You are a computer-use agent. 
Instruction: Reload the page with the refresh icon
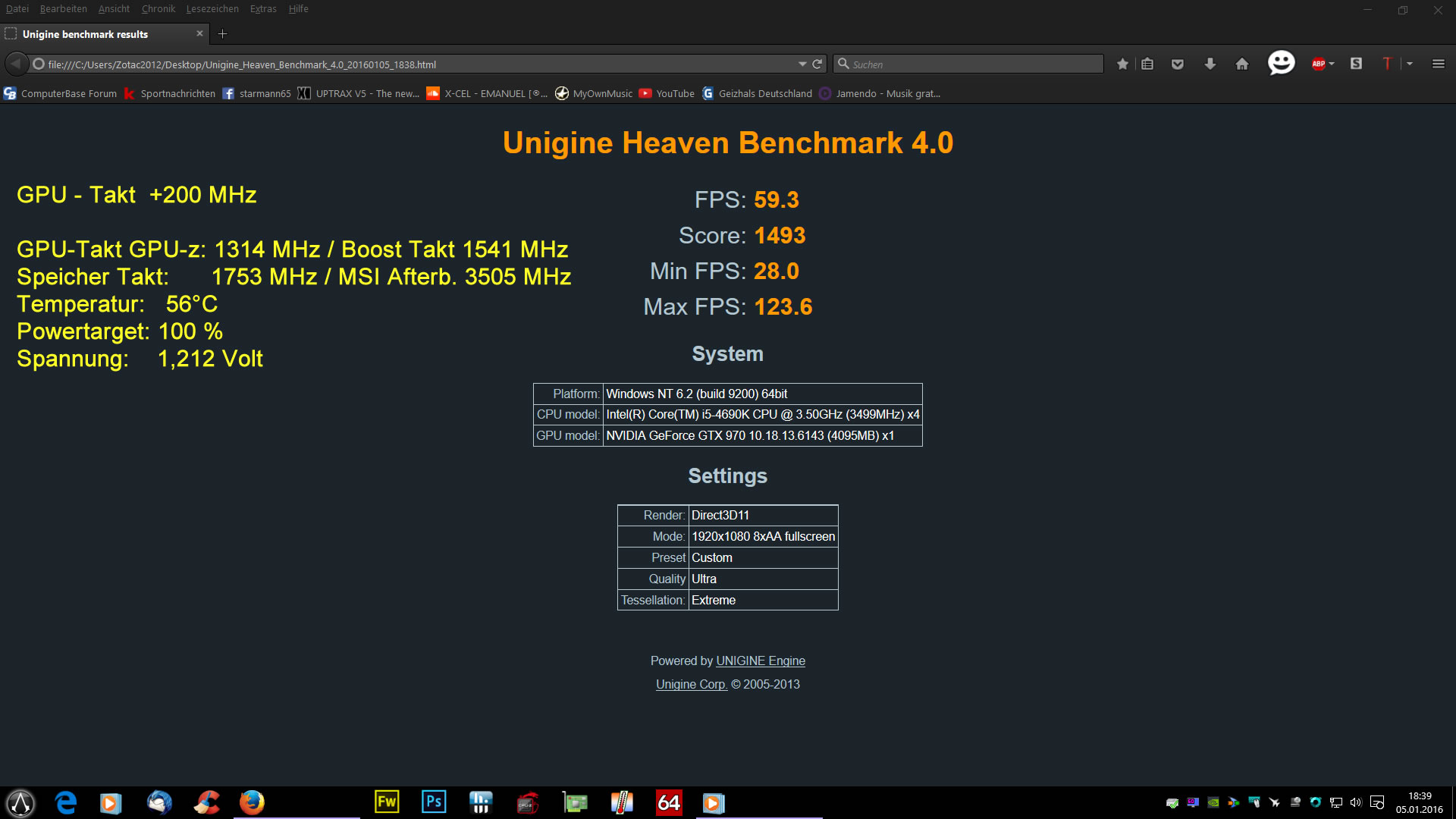pyautogui.click(x=817, y=64)
